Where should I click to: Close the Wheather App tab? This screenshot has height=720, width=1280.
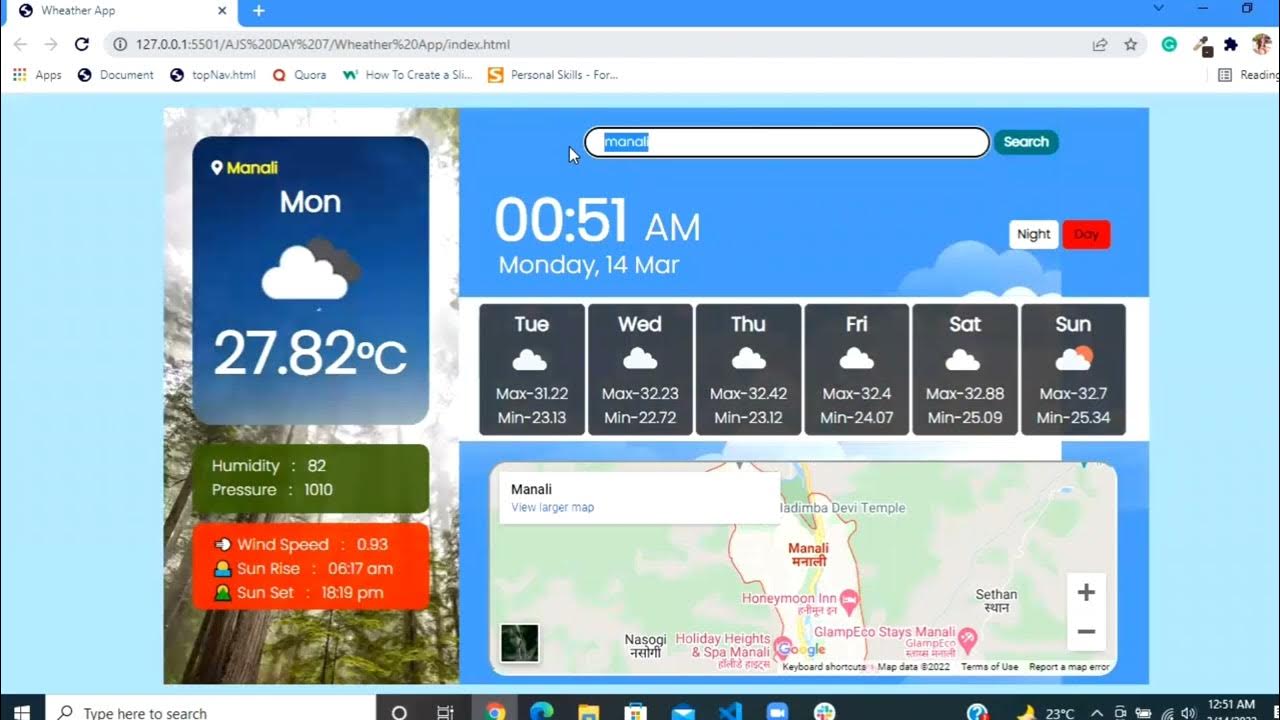(x=223, y=11)
